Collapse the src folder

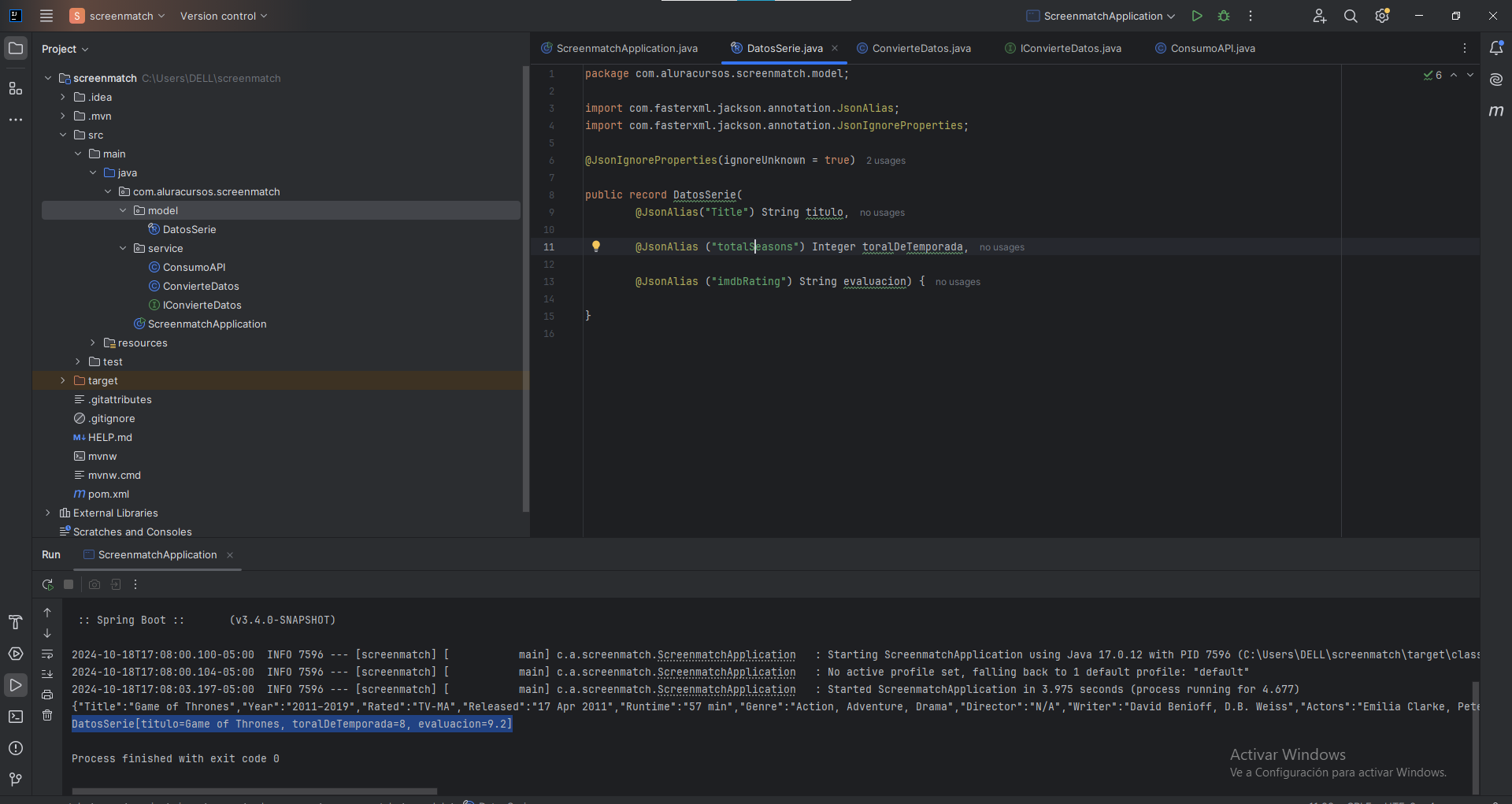point(63,135)
